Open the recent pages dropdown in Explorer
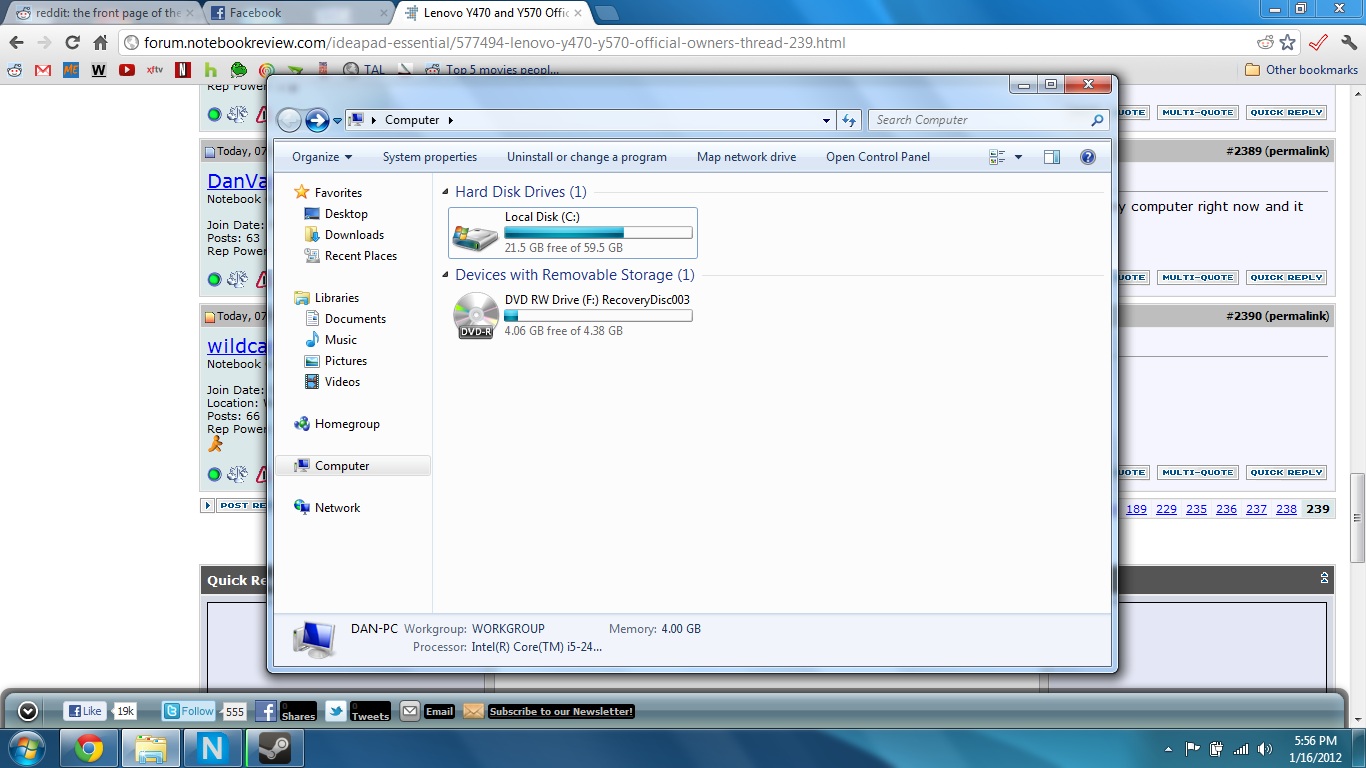Viewport: 1366px width, 768px height. (x=338, y=121)
